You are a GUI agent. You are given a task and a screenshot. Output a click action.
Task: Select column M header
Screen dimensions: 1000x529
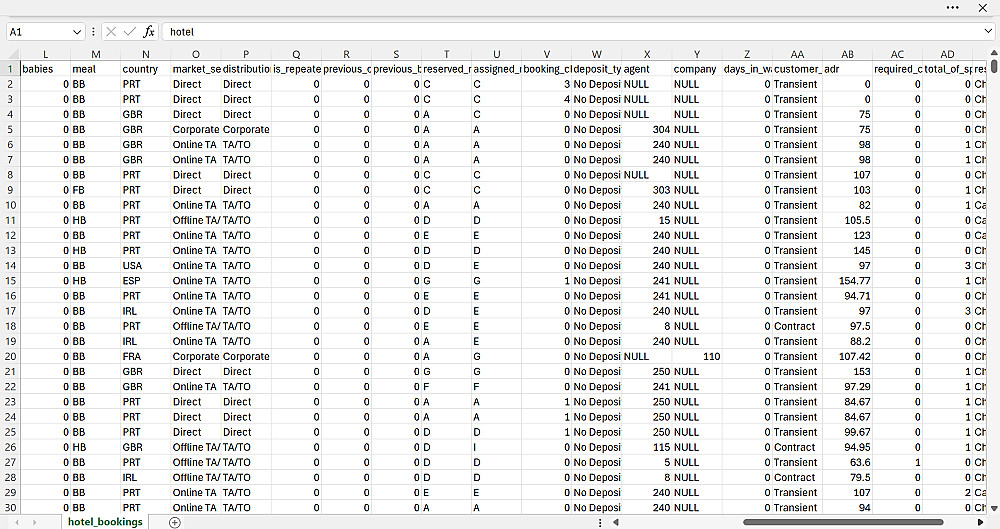[96, 54]
